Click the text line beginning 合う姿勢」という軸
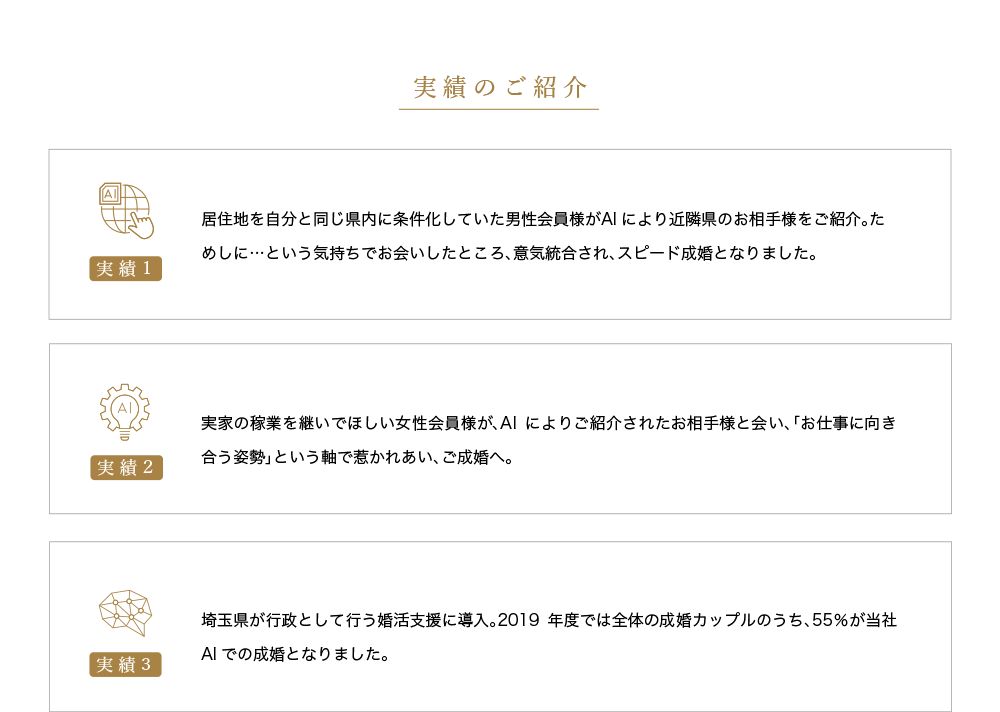The height and width of the screenshot is (712, 1000). [x=357, y=457]
